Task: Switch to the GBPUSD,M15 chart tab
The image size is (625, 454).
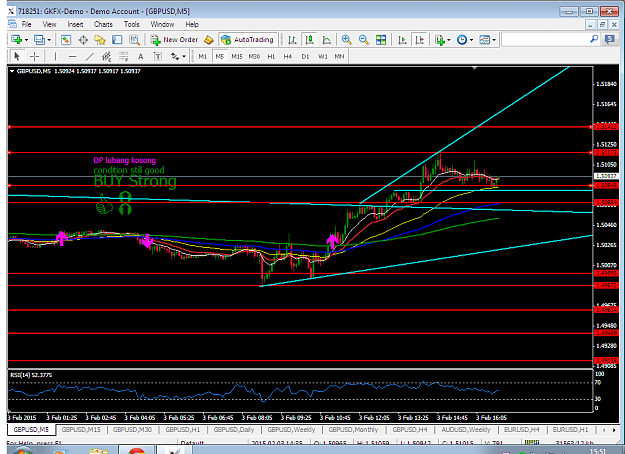Action: (81, 430)
